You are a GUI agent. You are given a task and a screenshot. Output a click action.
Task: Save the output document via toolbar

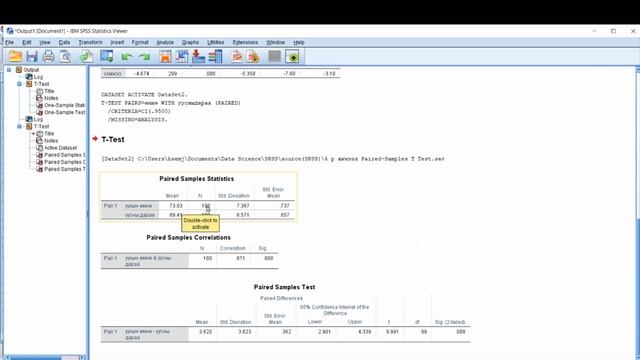click(32, 56)
